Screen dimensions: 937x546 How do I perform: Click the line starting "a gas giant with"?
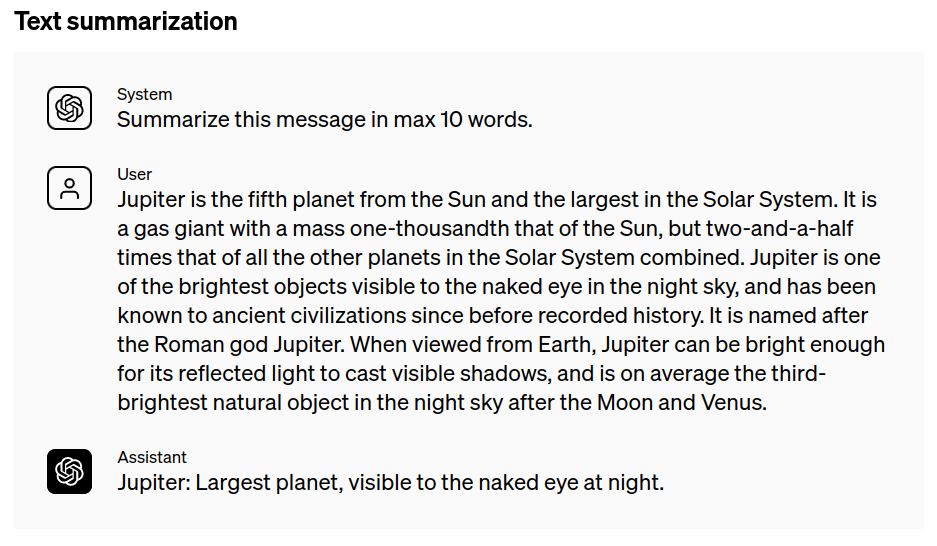pos(485,229)
